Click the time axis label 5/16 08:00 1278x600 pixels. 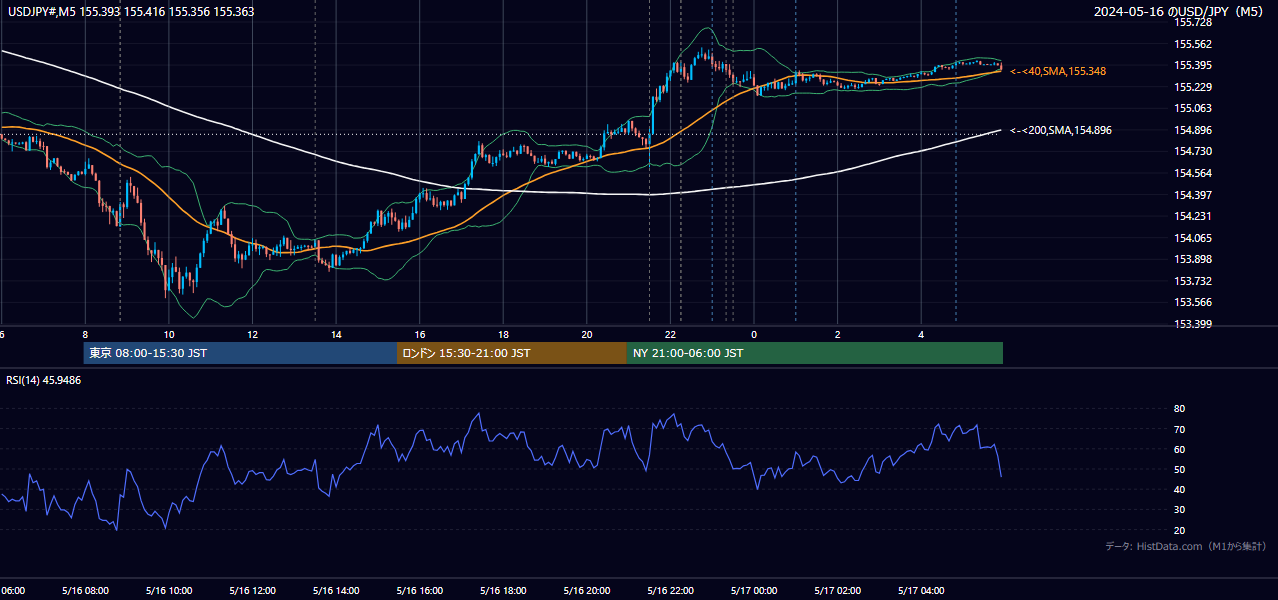coord(85,591)
